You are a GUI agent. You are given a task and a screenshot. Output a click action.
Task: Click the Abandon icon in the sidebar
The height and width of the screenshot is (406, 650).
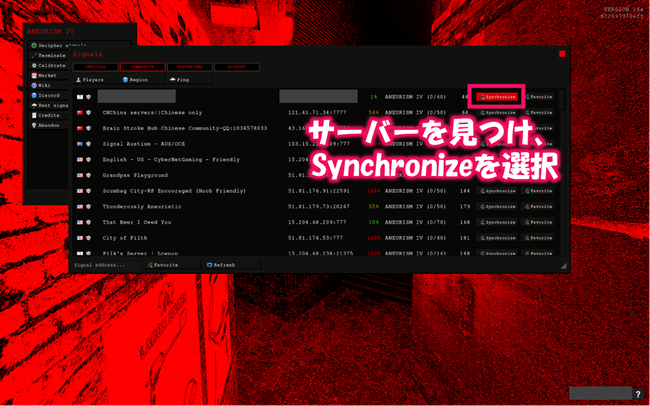point(34,125)
